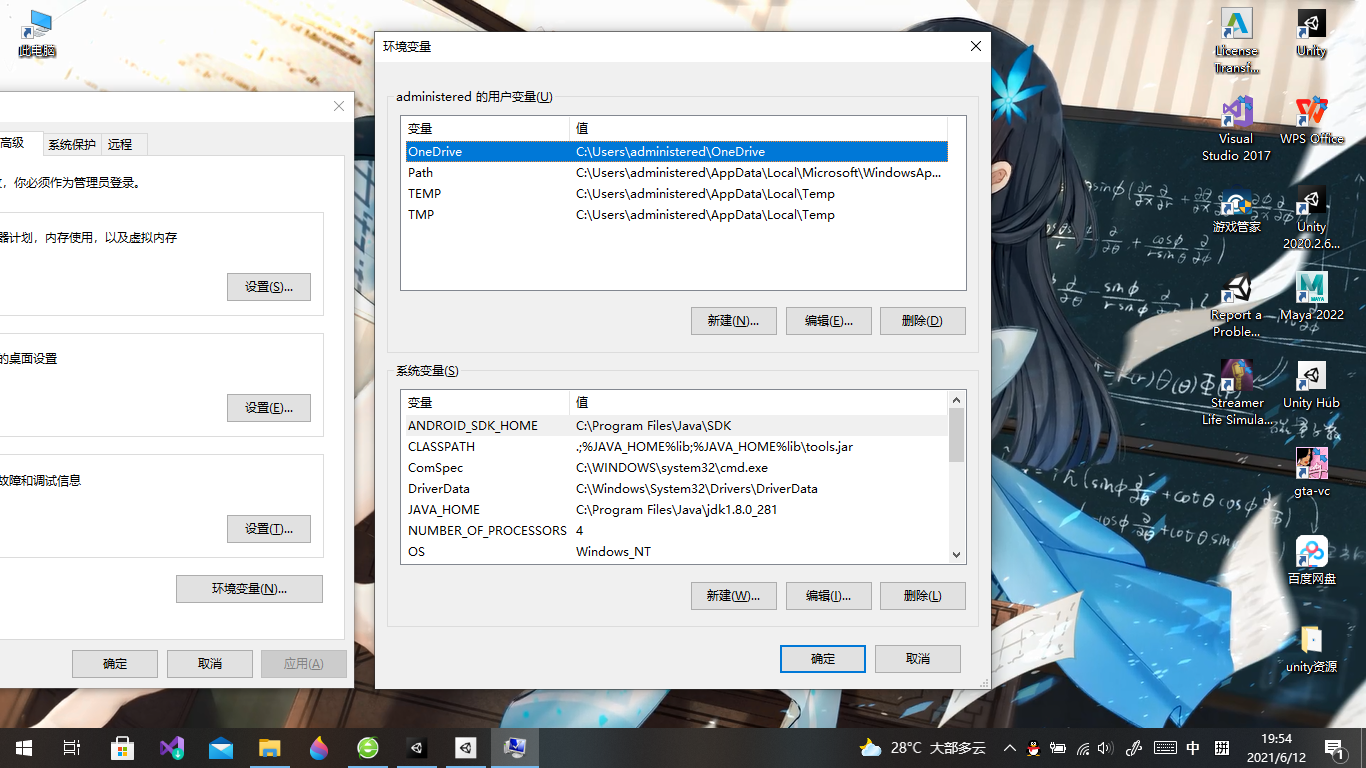
Task: Switch to the 系统保护 tab
Action: 72,145
